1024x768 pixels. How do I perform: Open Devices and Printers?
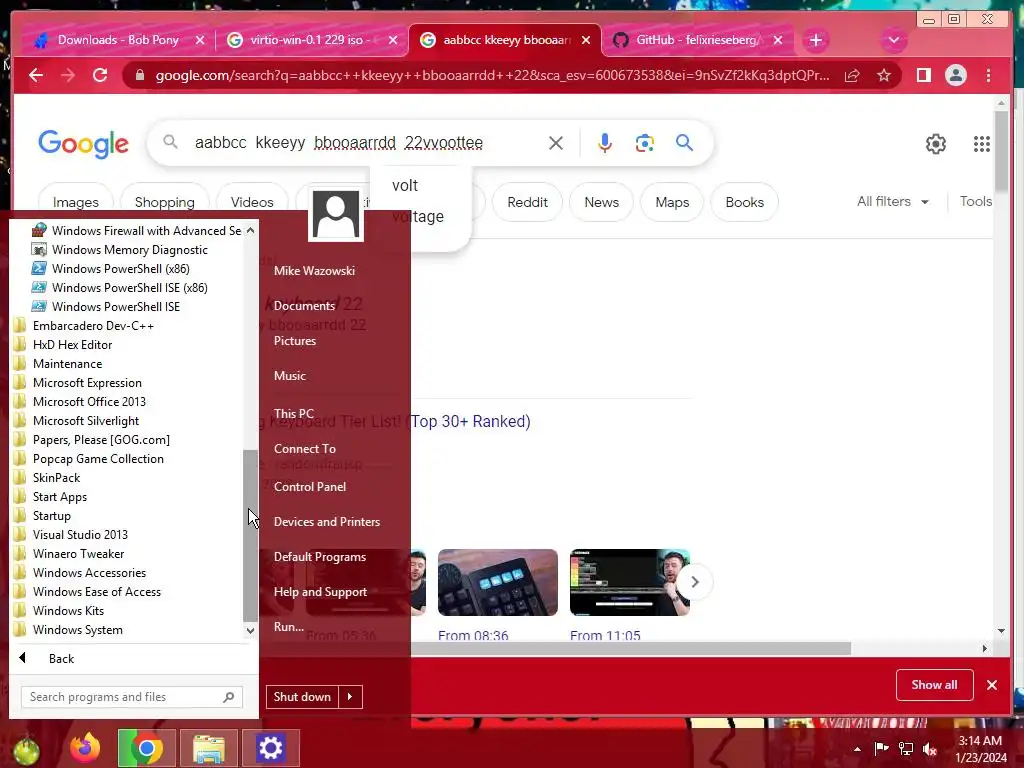tap(327, 522)
